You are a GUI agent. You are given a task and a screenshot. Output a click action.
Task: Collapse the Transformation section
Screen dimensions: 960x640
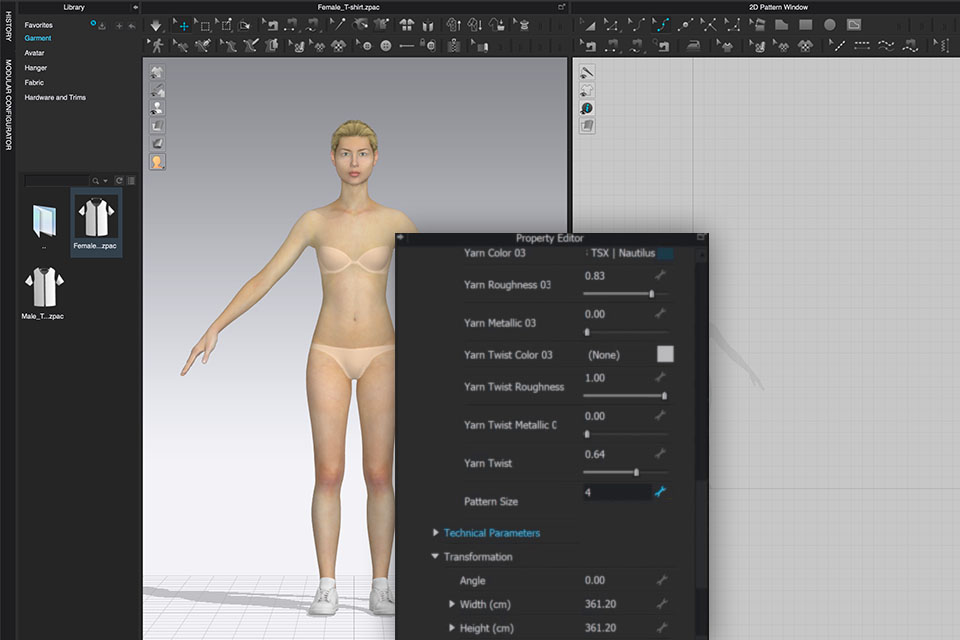pos(435,556)
